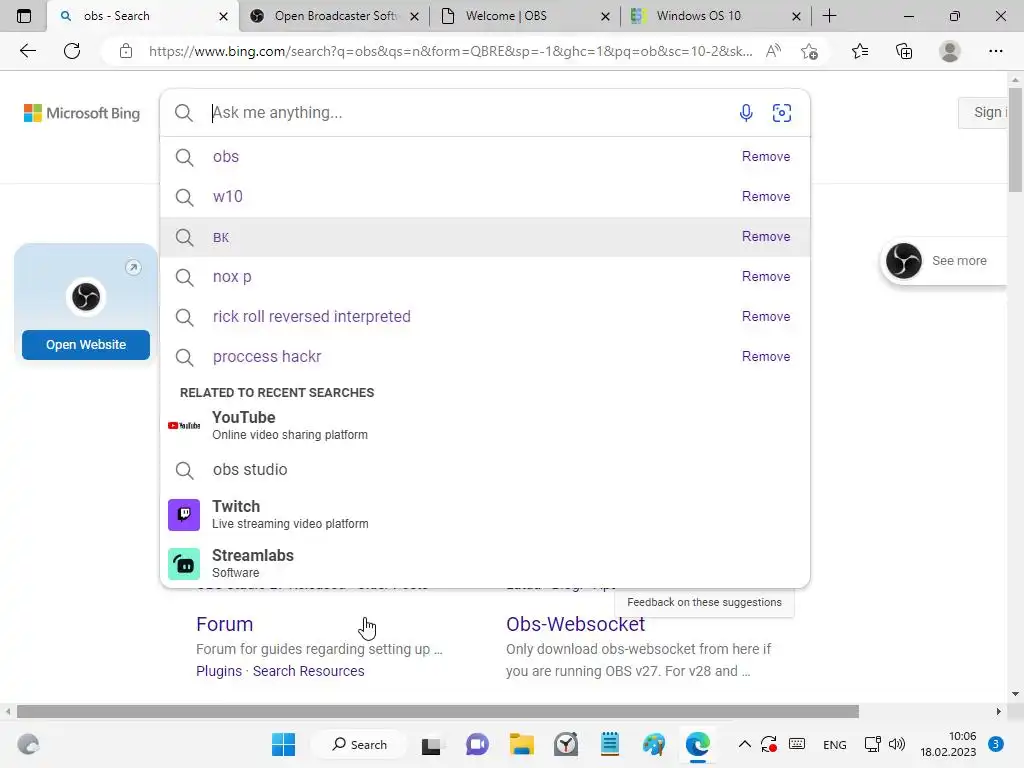
Task: Click OBS logo beside See more
Action: tap(904, 261)
